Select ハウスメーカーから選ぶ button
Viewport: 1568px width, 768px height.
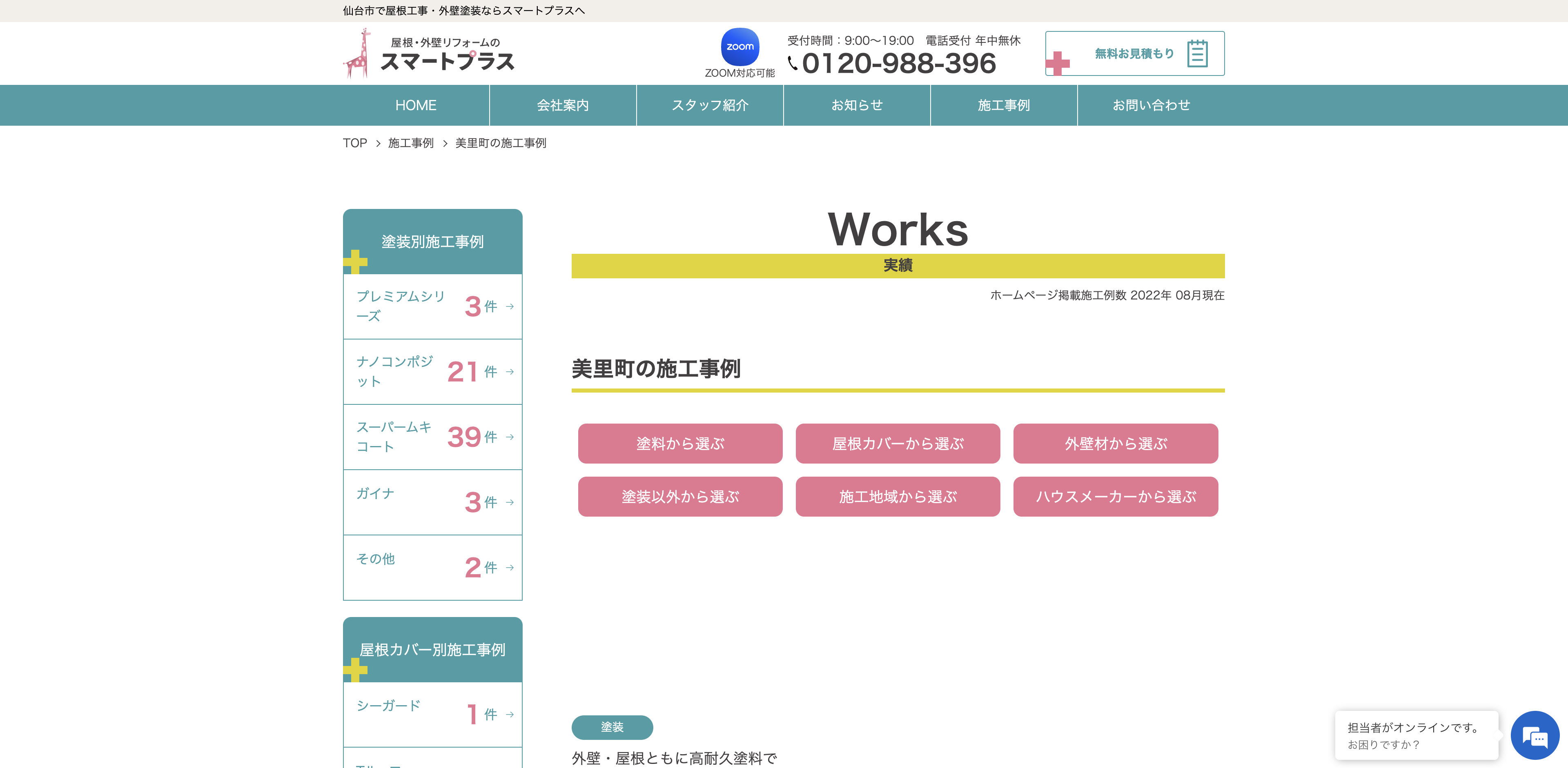pos(1116,497)
